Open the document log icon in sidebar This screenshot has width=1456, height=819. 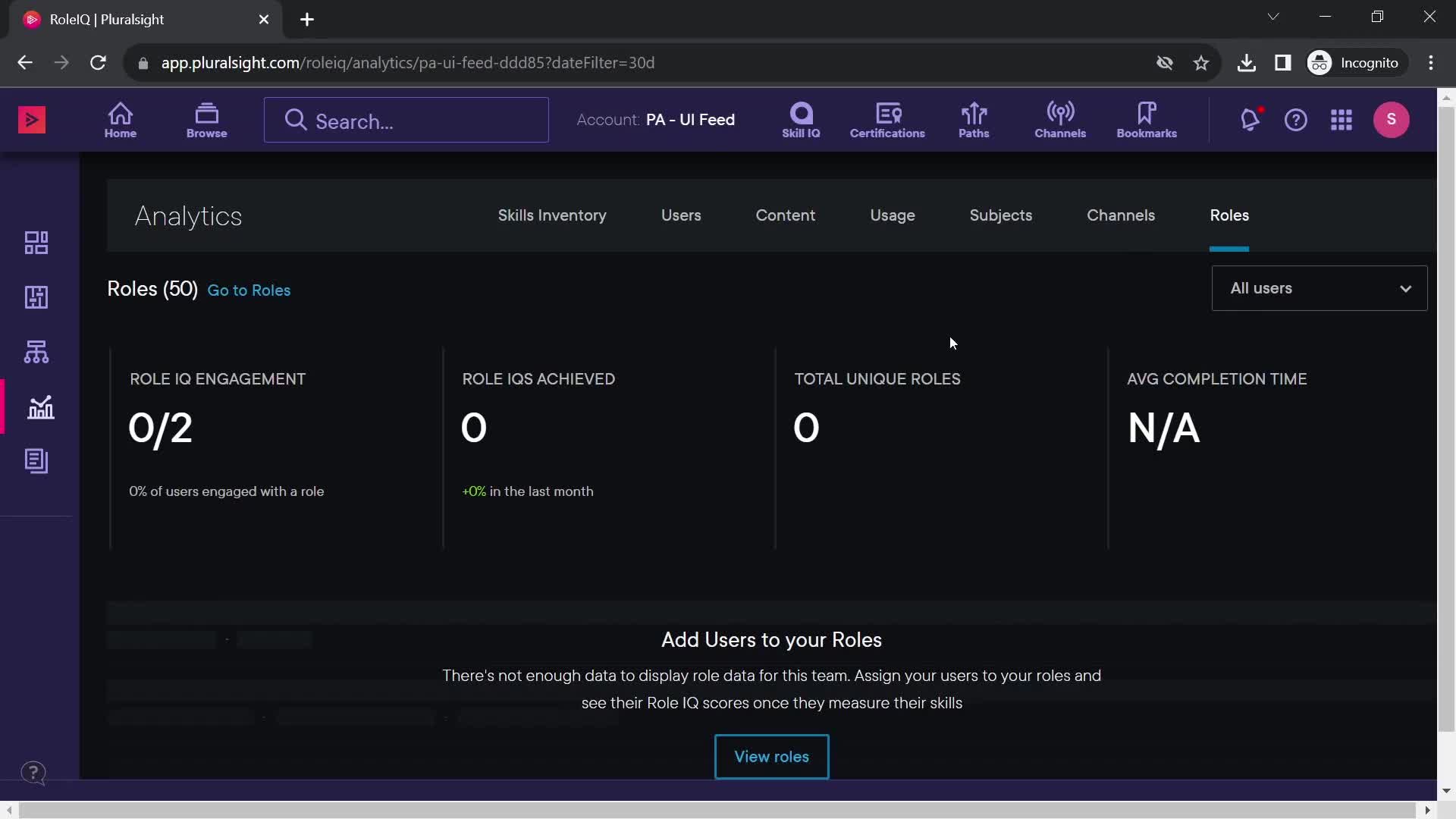pos(36,461)
